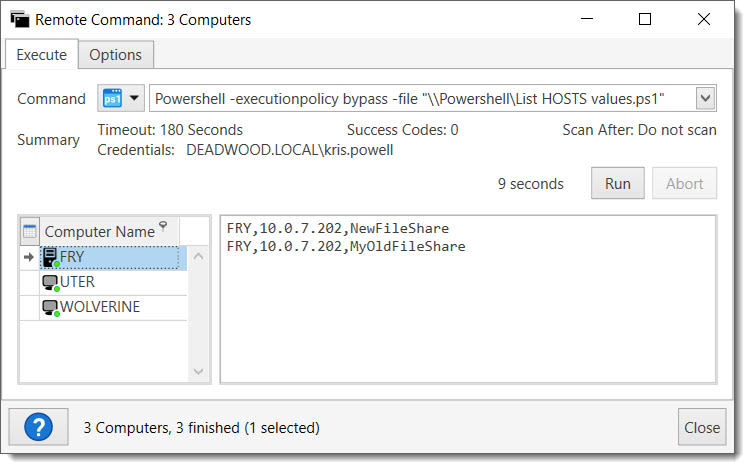Minimize the Remote Command window

pos(587,19)
